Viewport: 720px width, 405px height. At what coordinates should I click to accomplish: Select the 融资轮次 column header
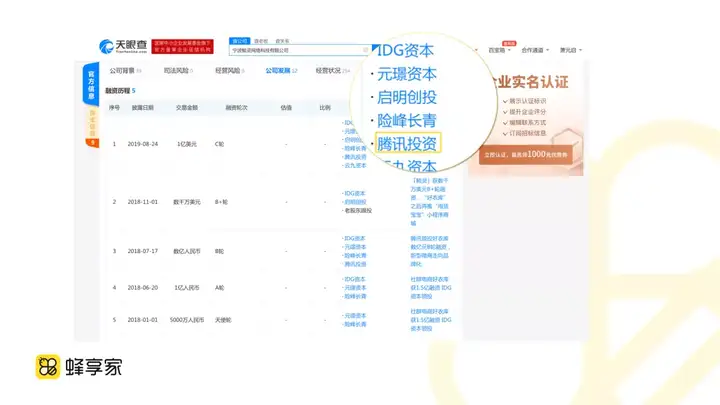(x=236, y=108)
